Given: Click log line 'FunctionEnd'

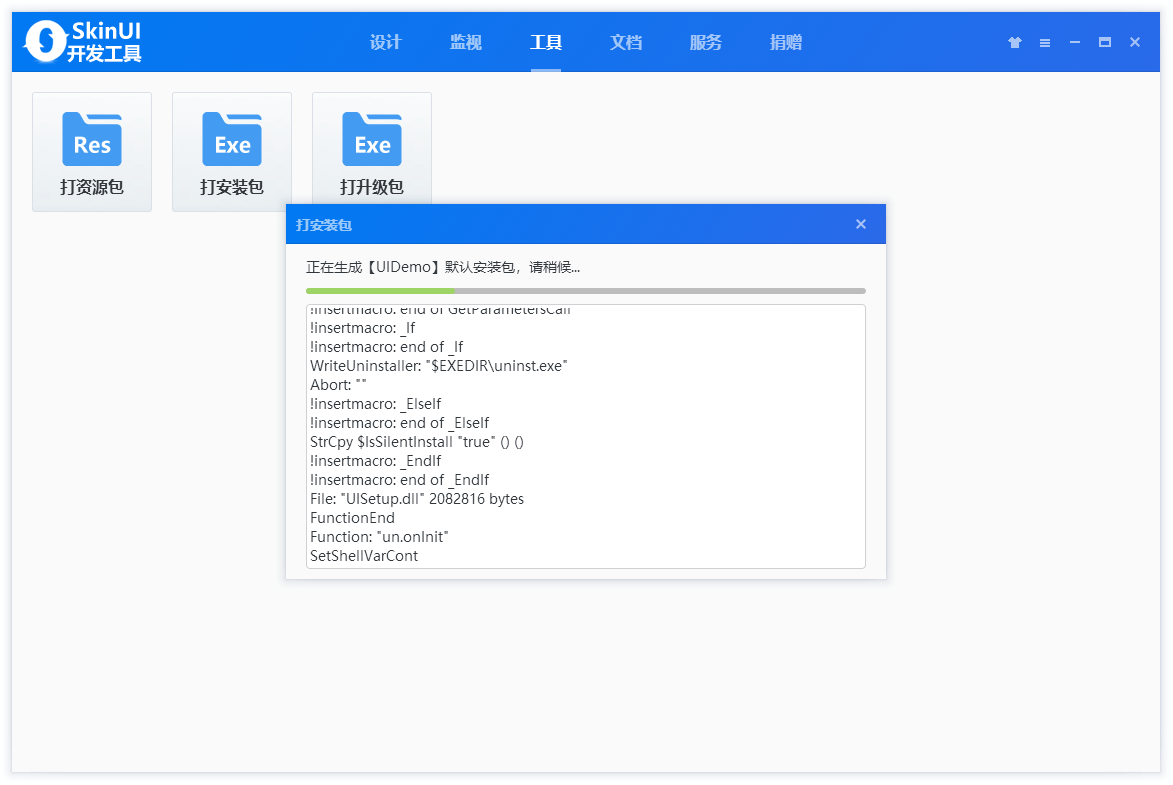Looking at the screenshot, I should pyautogui.click(x=352, y=518).
